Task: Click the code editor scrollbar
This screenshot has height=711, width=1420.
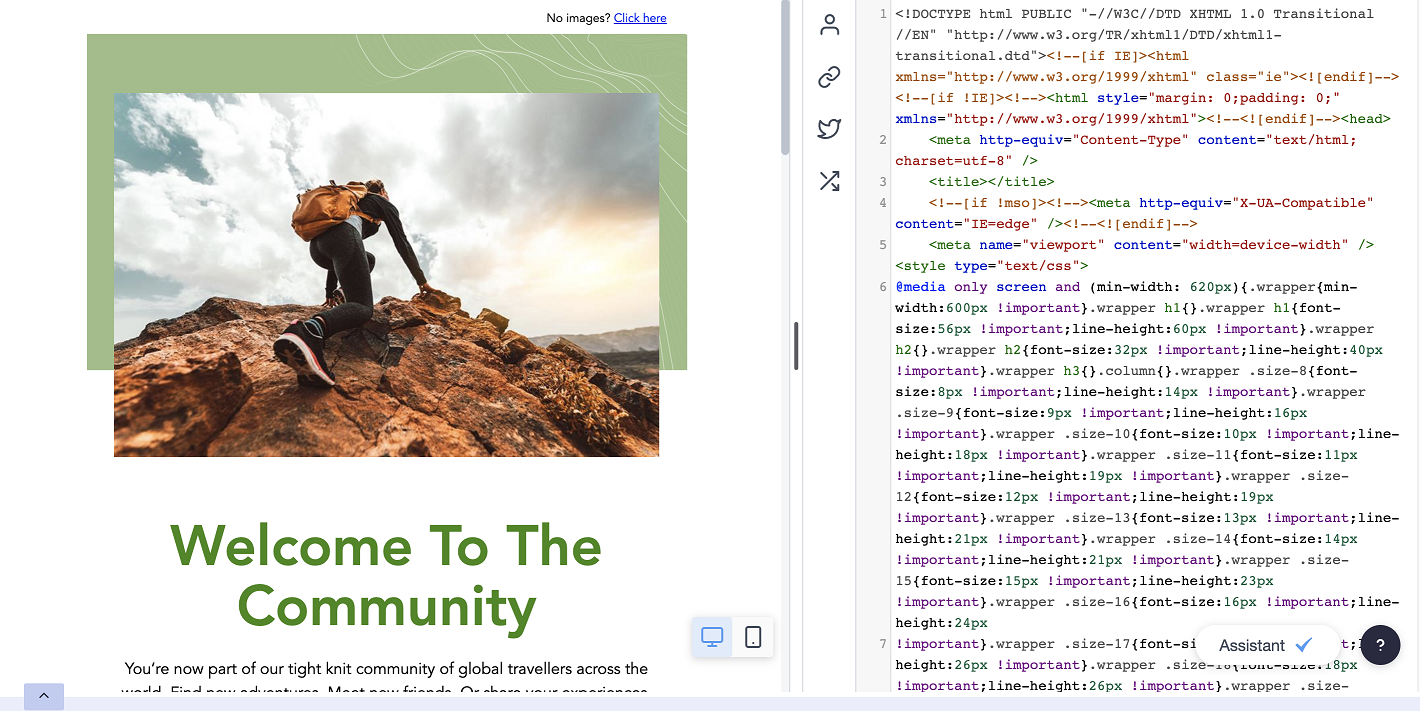Action: click(x=794, y=345)
